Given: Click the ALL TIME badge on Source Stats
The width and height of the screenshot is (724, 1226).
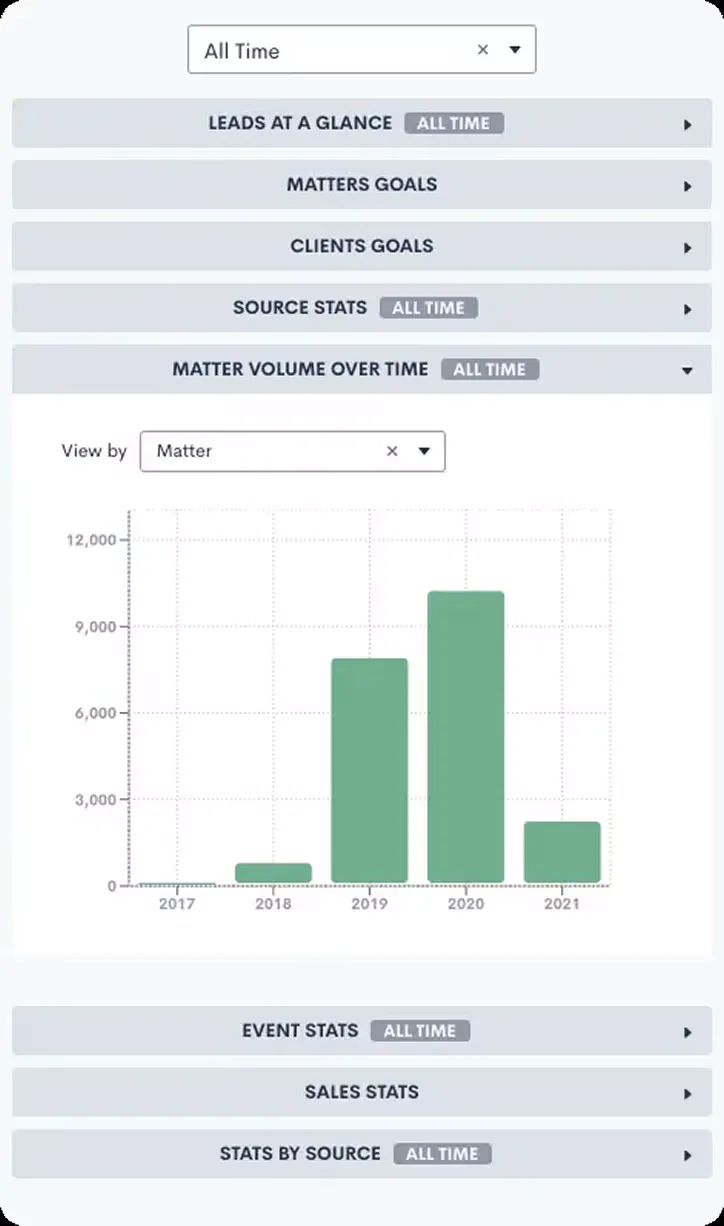Looking at the screenshot, I should click(x=429, y=308).
